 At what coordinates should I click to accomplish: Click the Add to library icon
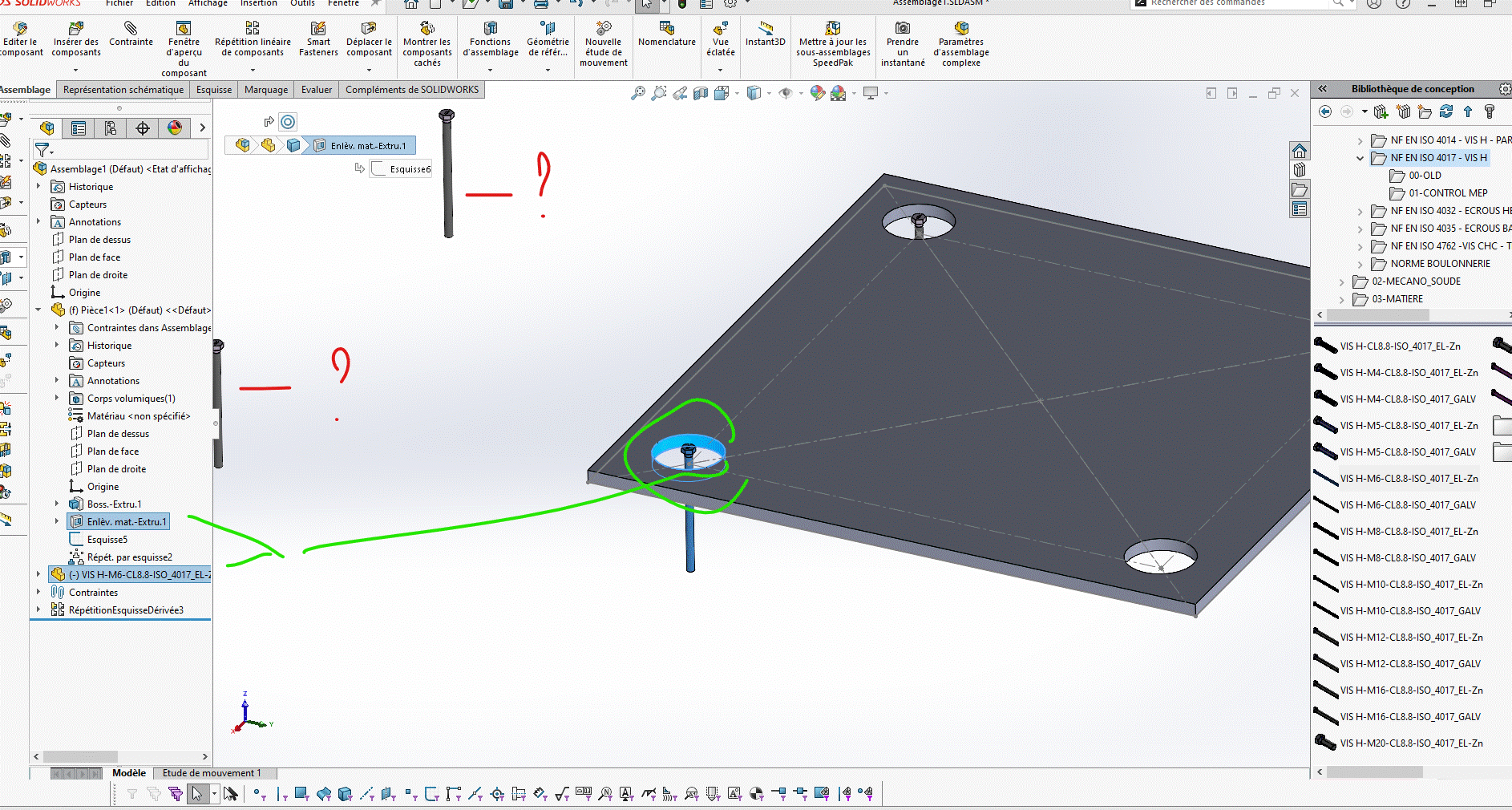click(1381, 111)
